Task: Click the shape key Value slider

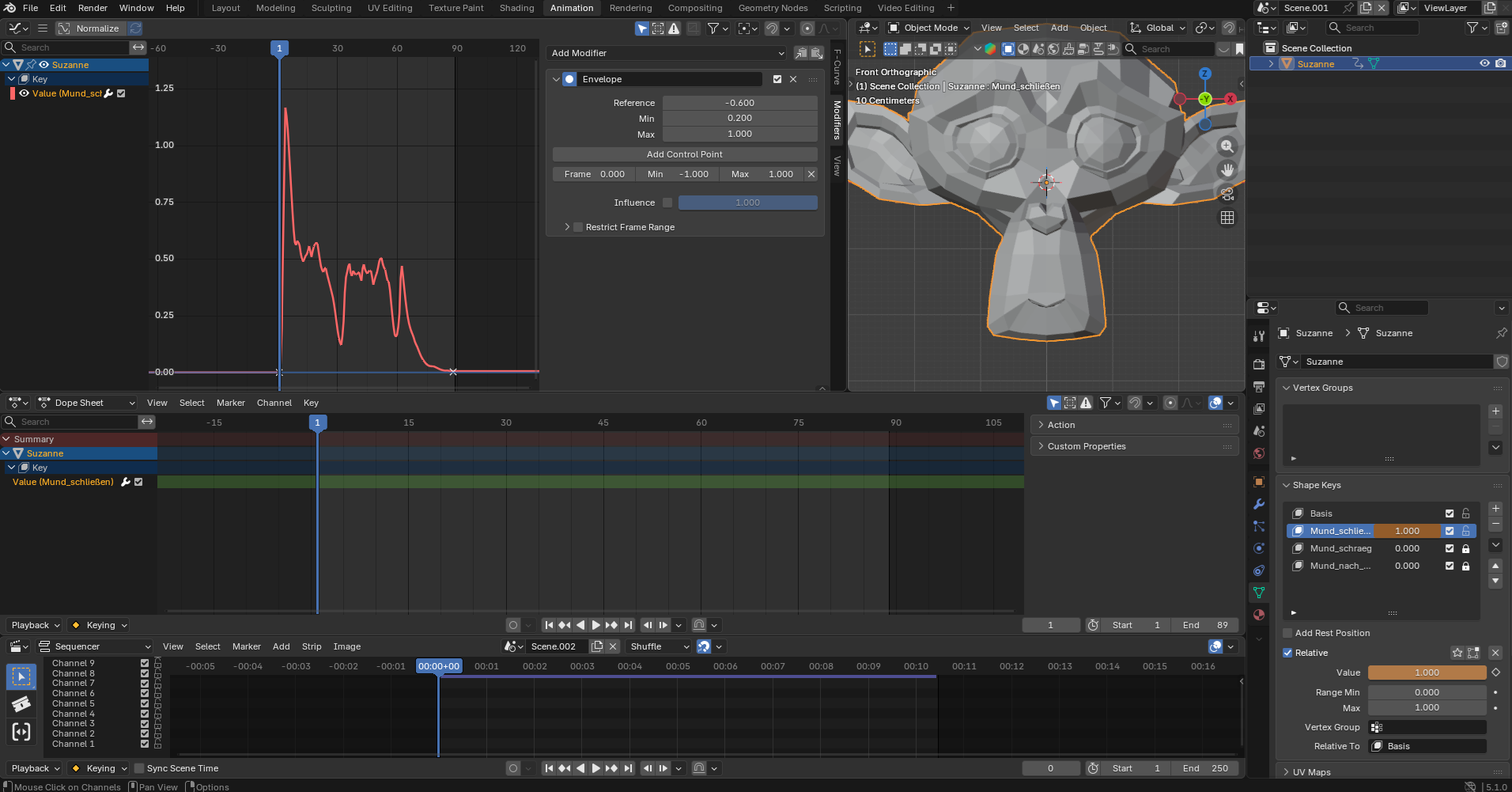Action: tap(1427, 673)
